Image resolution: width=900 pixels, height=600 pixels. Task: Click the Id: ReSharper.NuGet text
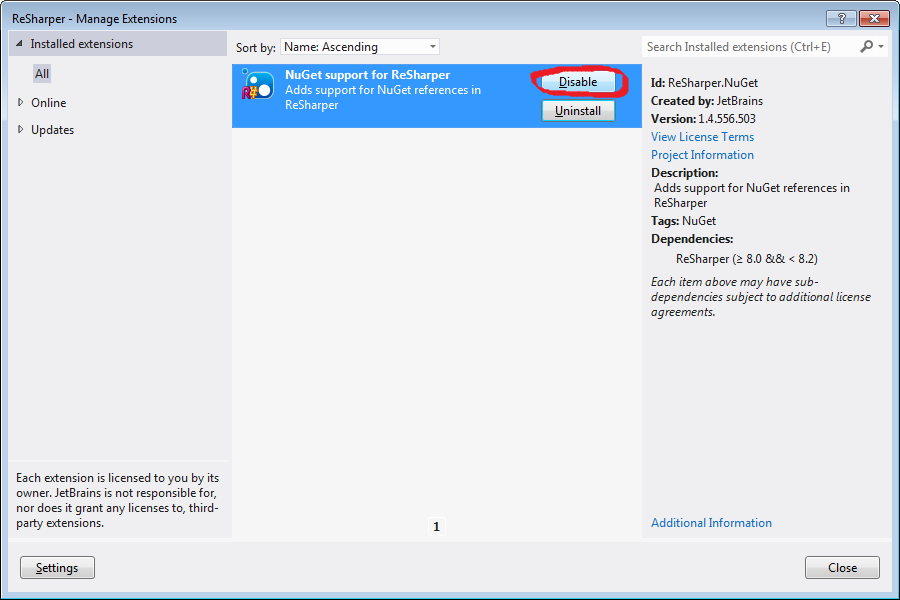[x=704, y=83]
